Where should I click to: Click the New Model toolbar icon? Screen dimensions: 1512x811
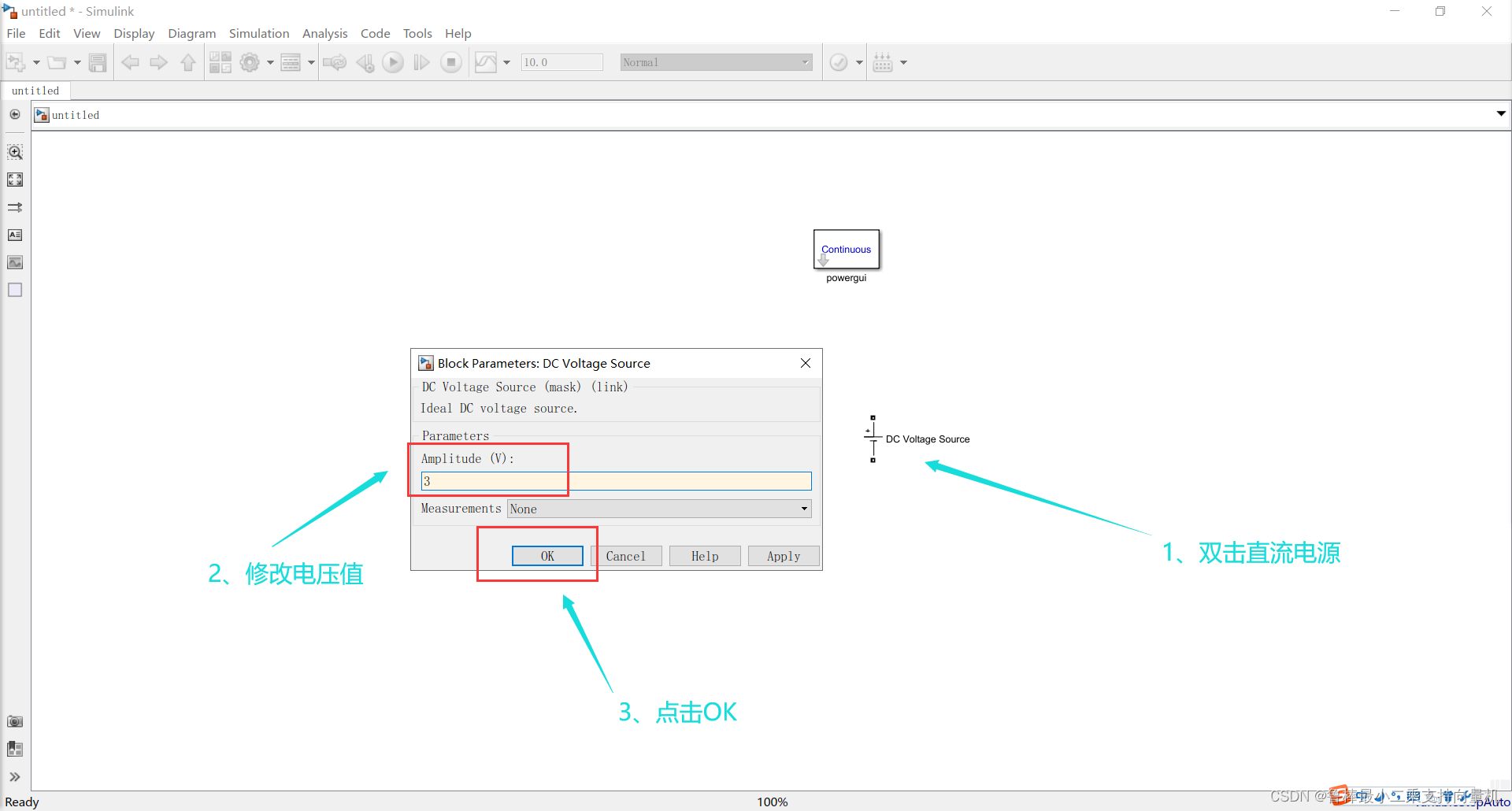[16, 62]
